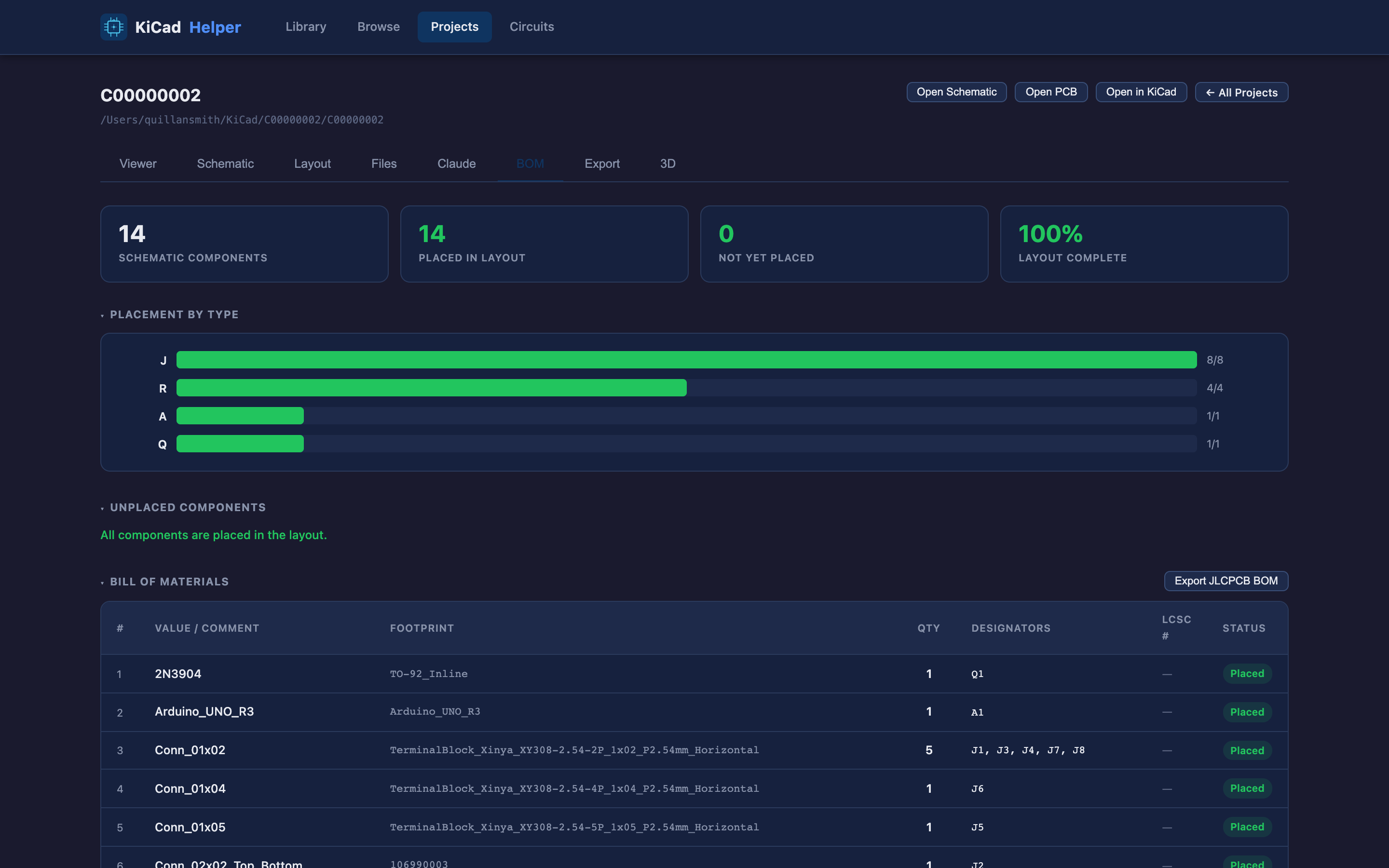Click the Open PCB button
The height and width of the screenshot is (868, 1389).
point(1051,92)
